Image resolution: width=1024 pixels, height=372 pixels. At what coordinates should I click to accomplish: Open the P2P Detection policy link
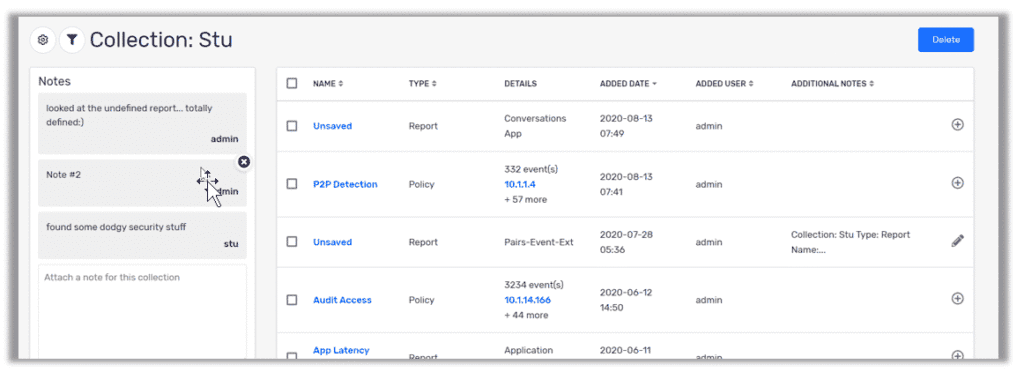tap(345, 184)
